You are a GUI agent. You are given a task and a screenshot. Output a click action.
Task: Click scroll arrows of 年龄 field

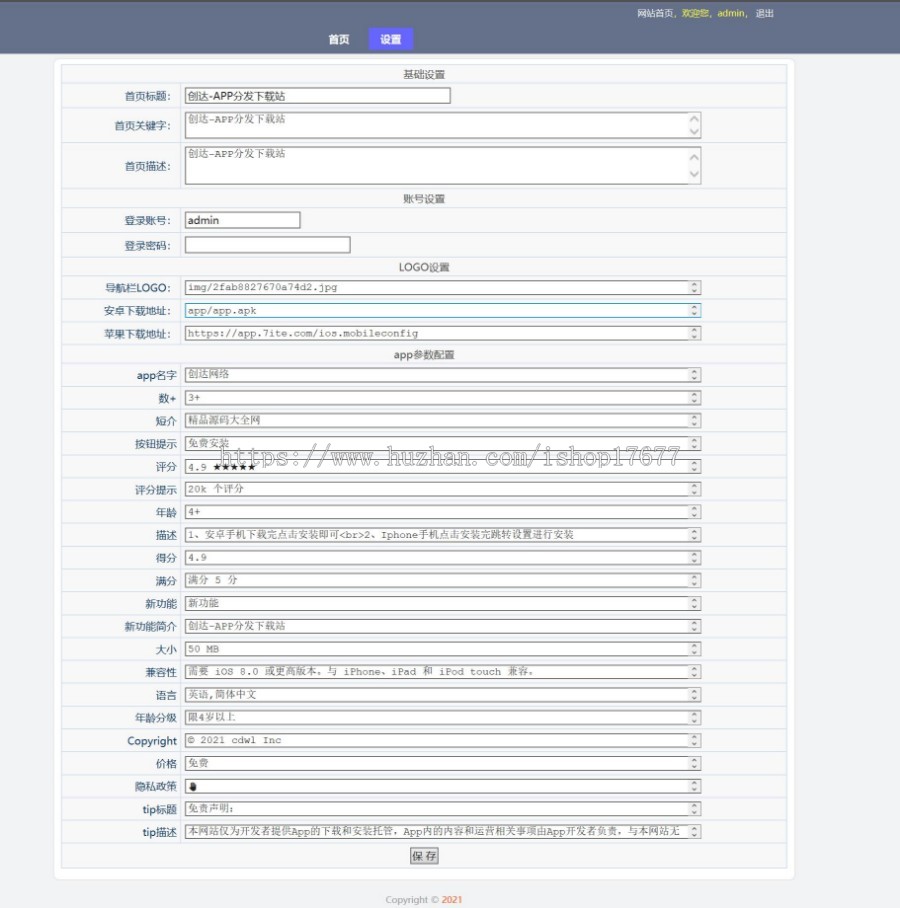click(694, 512)
